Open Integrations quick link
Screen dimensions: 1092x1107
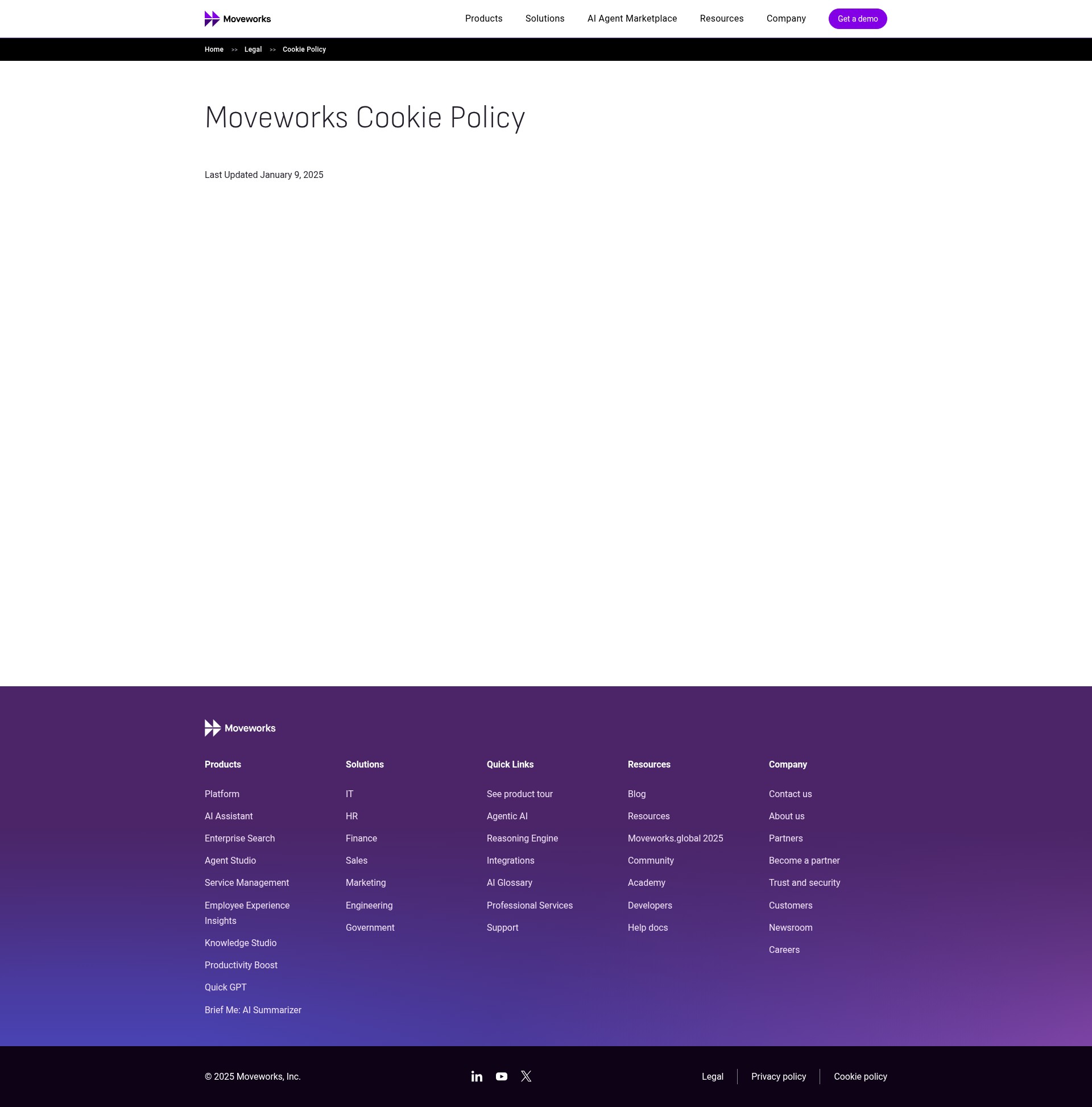click(x=510, y=861)
